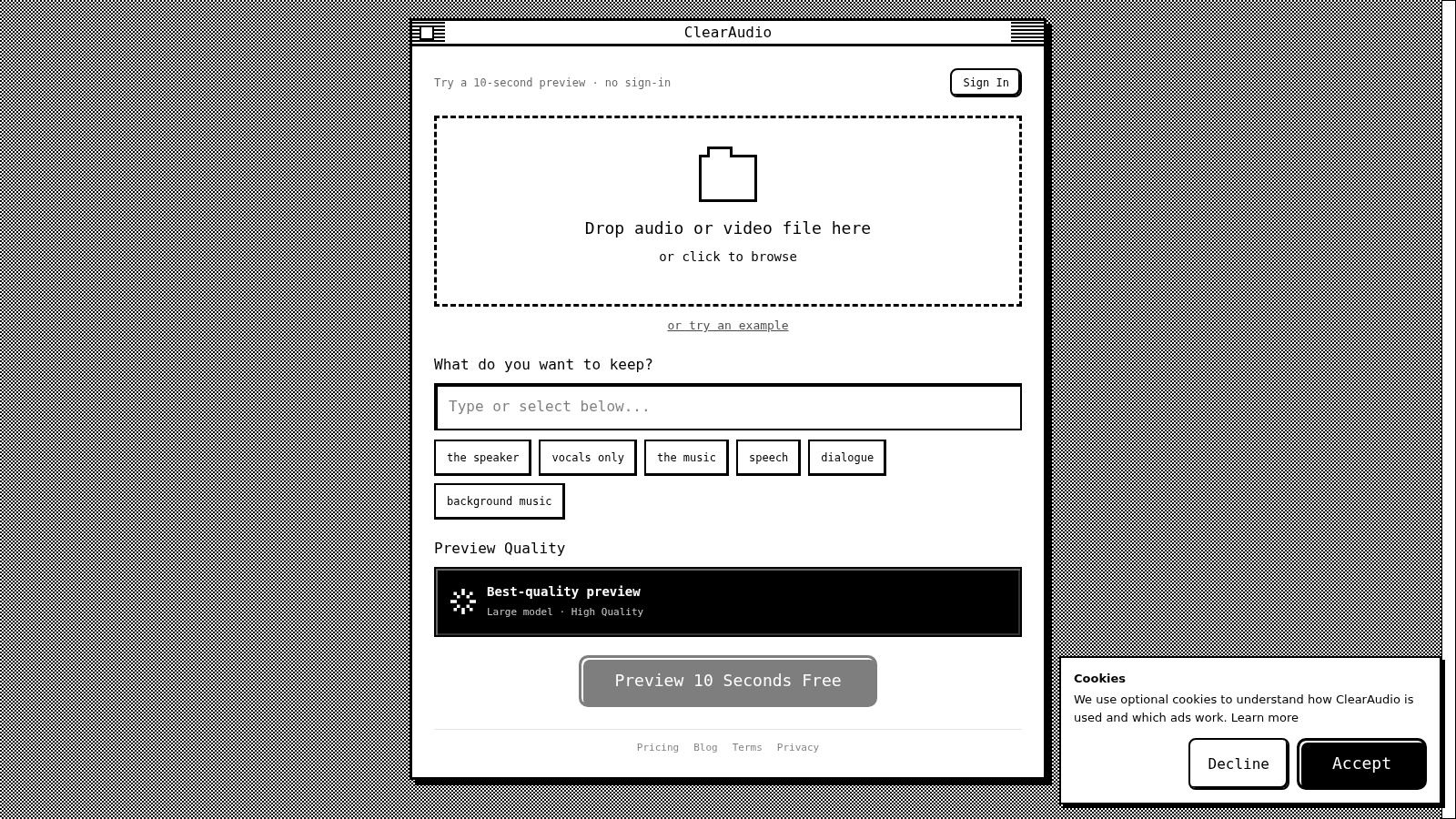This screenshot has width=1456, height=819.
Task: Click the striped zoom box in title bar
Action: 1027,33
